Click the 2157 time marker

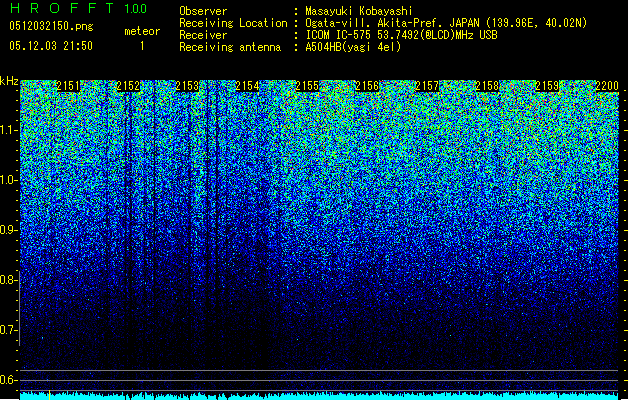click(x=427, y=86)
